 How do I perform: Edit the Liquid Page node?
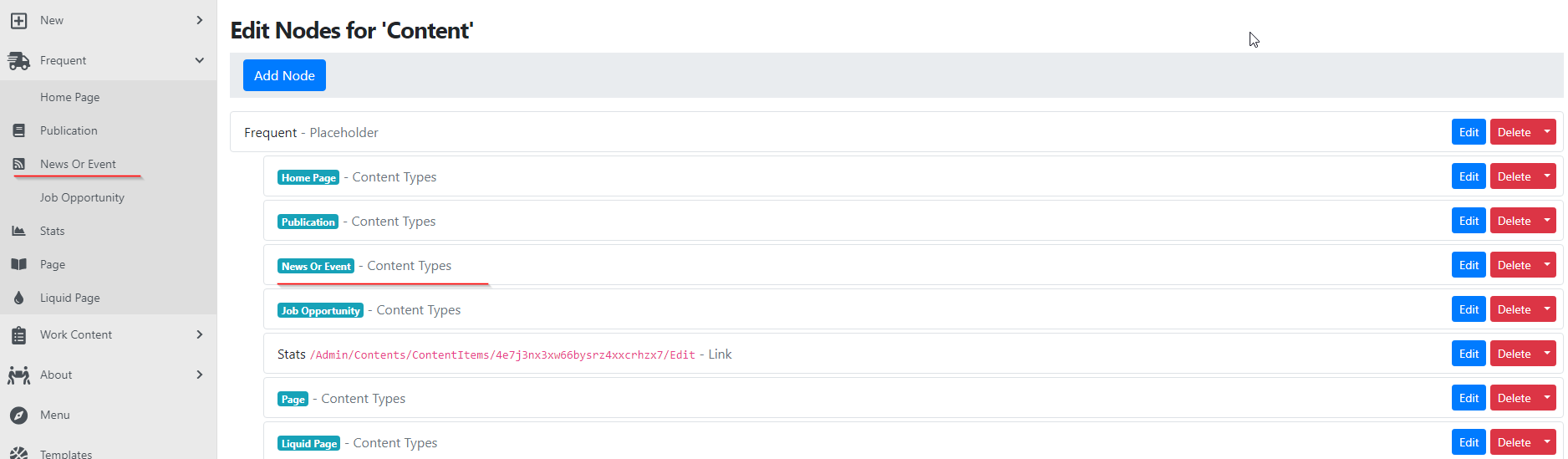[1469, 442]
